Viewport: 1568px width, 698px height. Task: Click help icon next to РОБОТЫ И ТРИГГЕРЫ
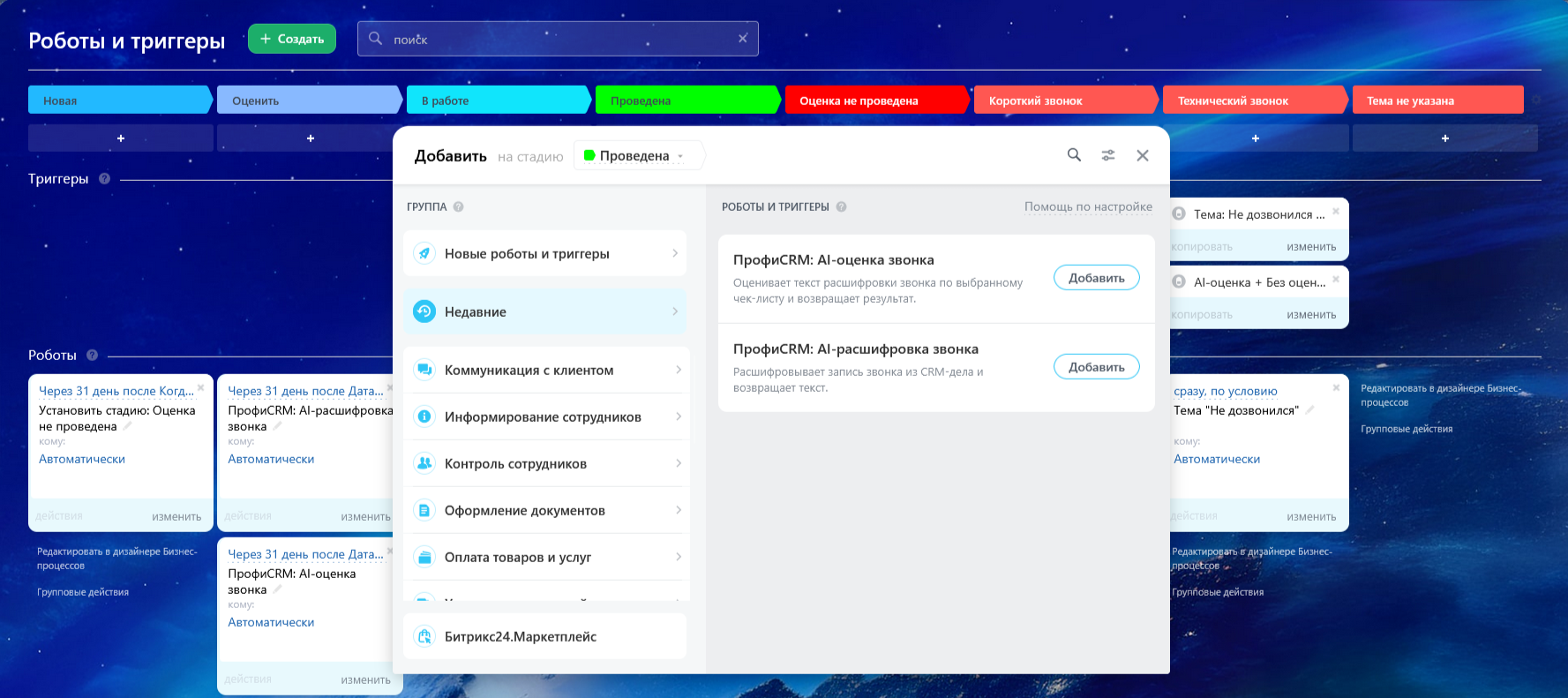pyautogui.click(x=841, y=206)
